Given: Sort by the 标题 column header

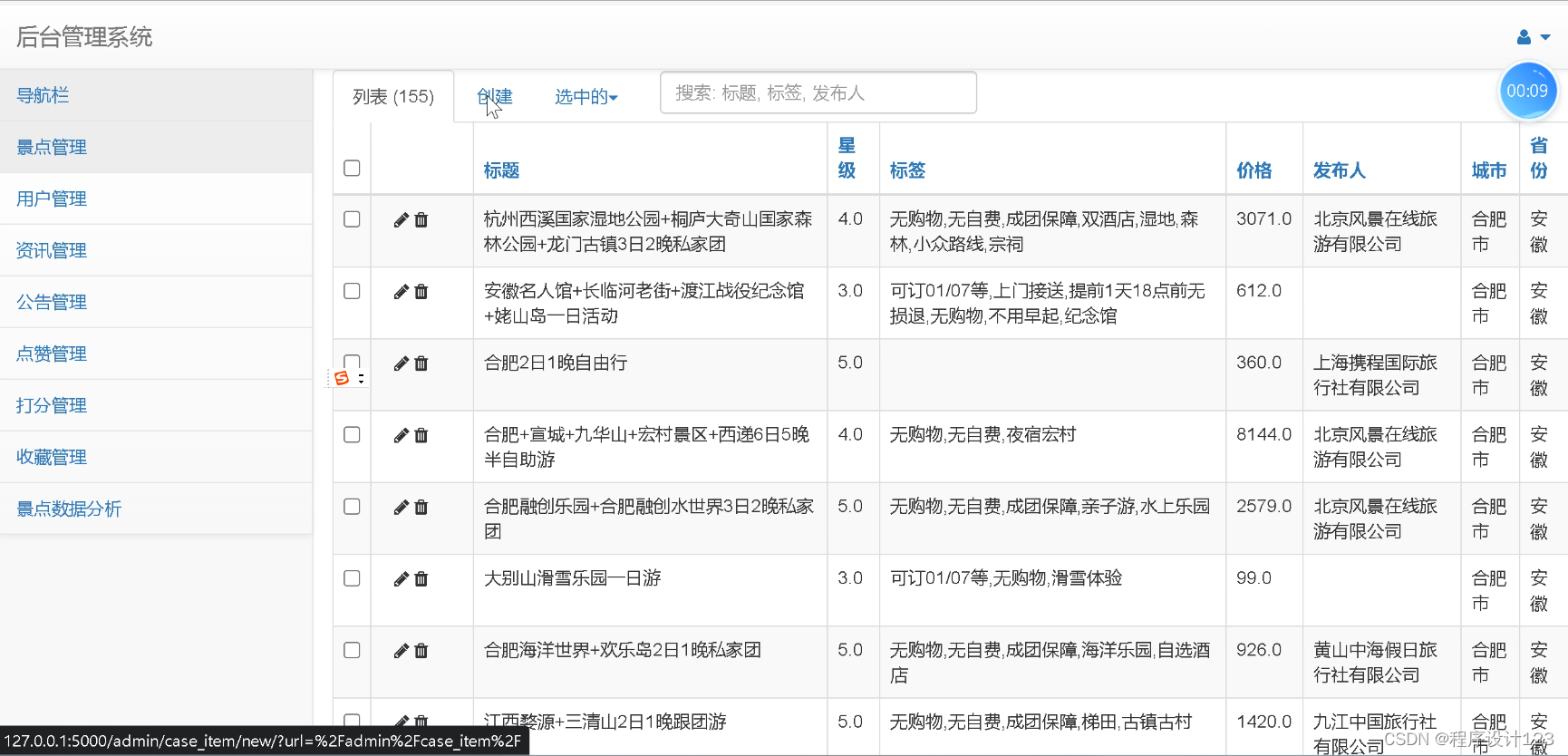Looking at the screenshot, I should pos(501,170).
